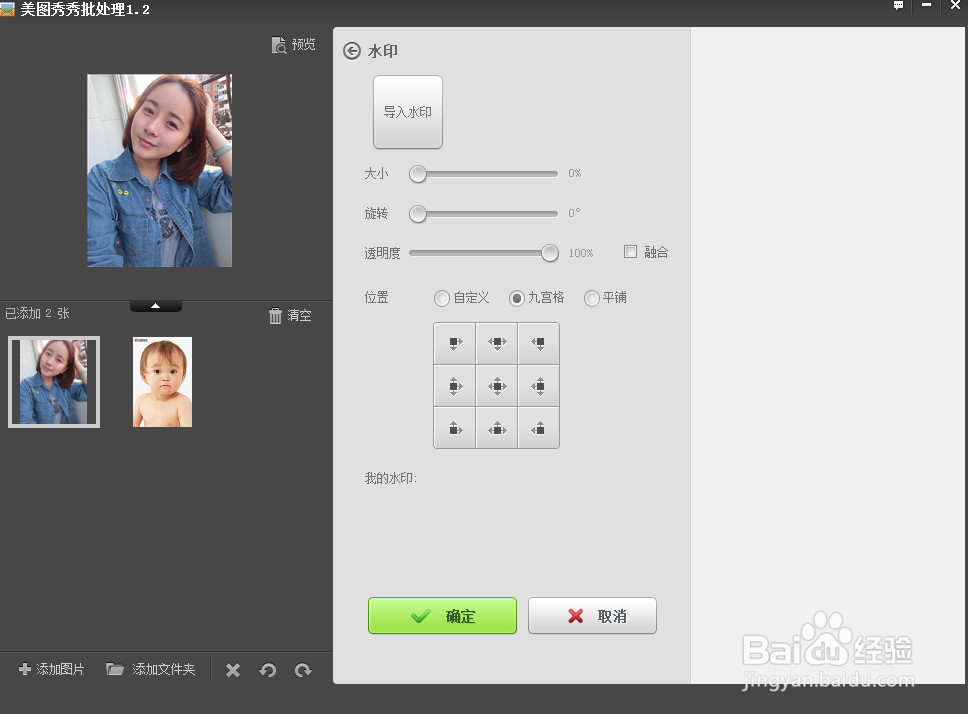Select the 平铺 tiling radio button
The height and width of the screenshot is (714, 968).
(x=591, y=298)
